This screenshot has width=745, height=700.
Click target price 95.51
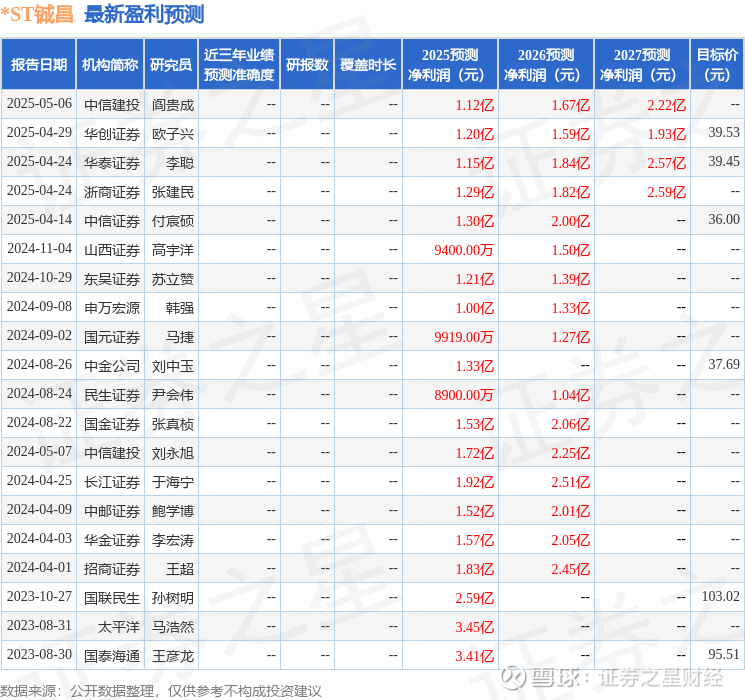click(x=724, y=654)
